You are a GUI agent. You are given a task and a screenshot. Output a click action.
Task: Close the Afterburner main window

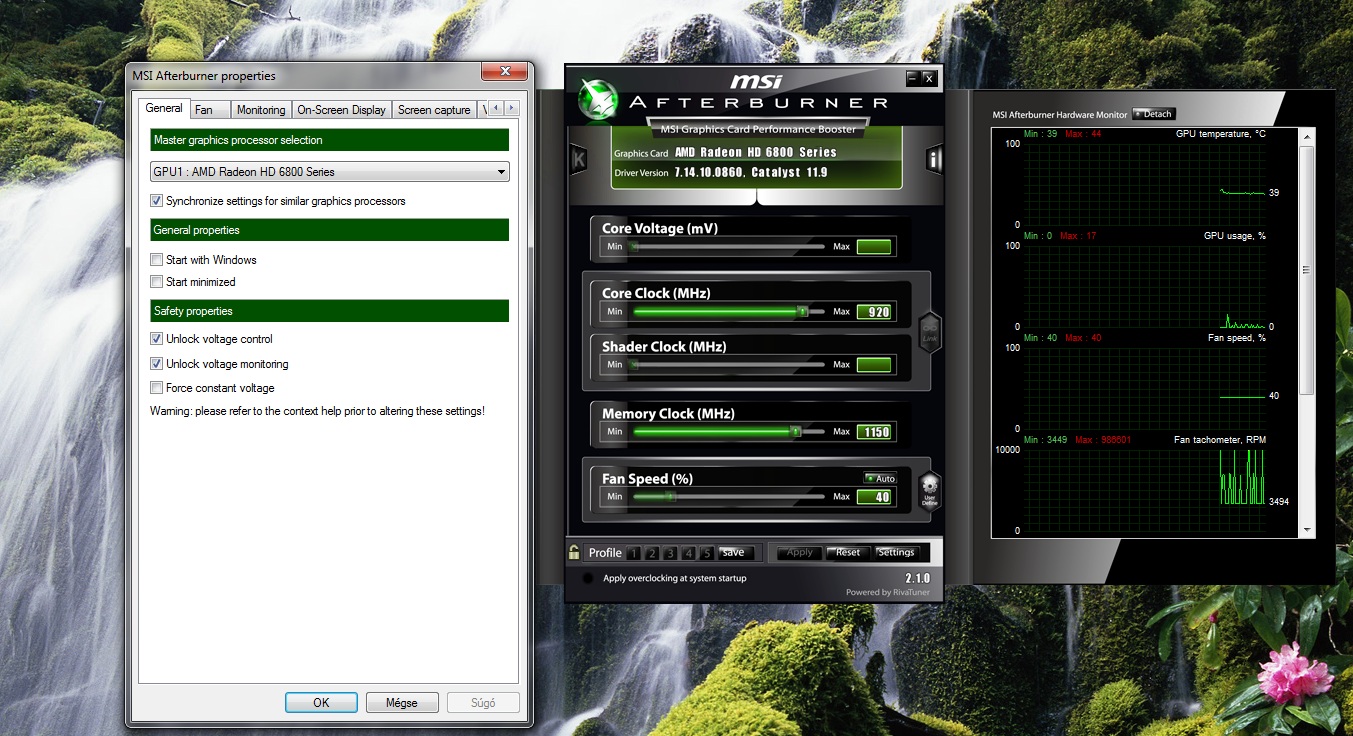coord(928,78)
